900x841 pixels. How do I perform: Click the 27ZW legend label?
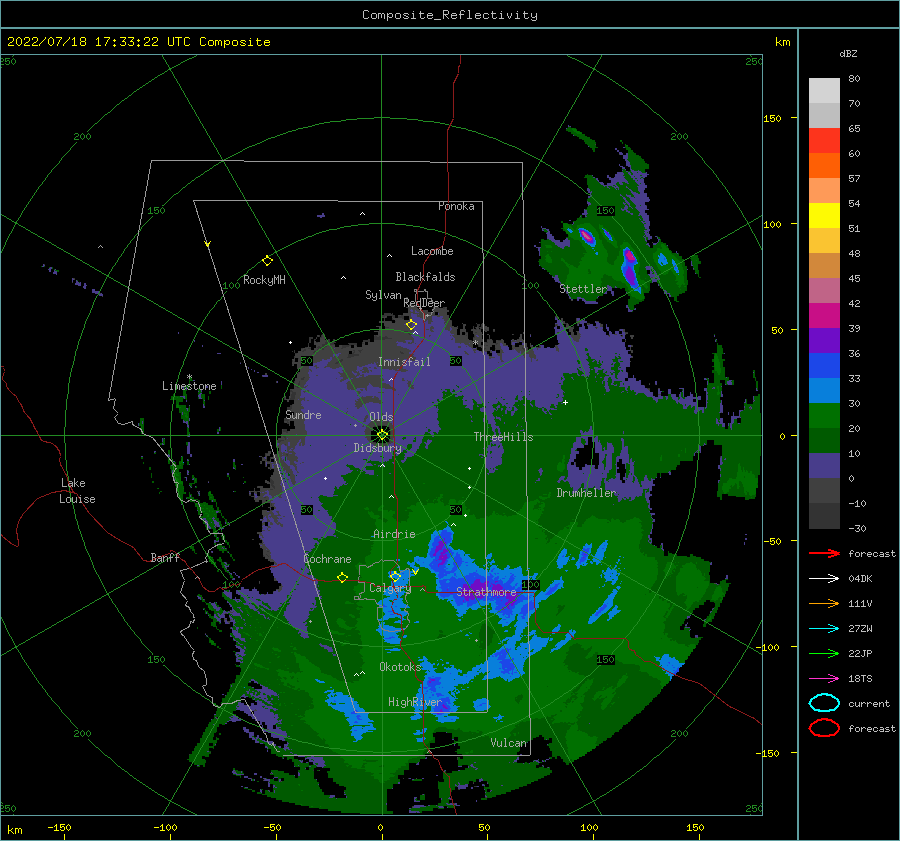[x=860, y=629]
